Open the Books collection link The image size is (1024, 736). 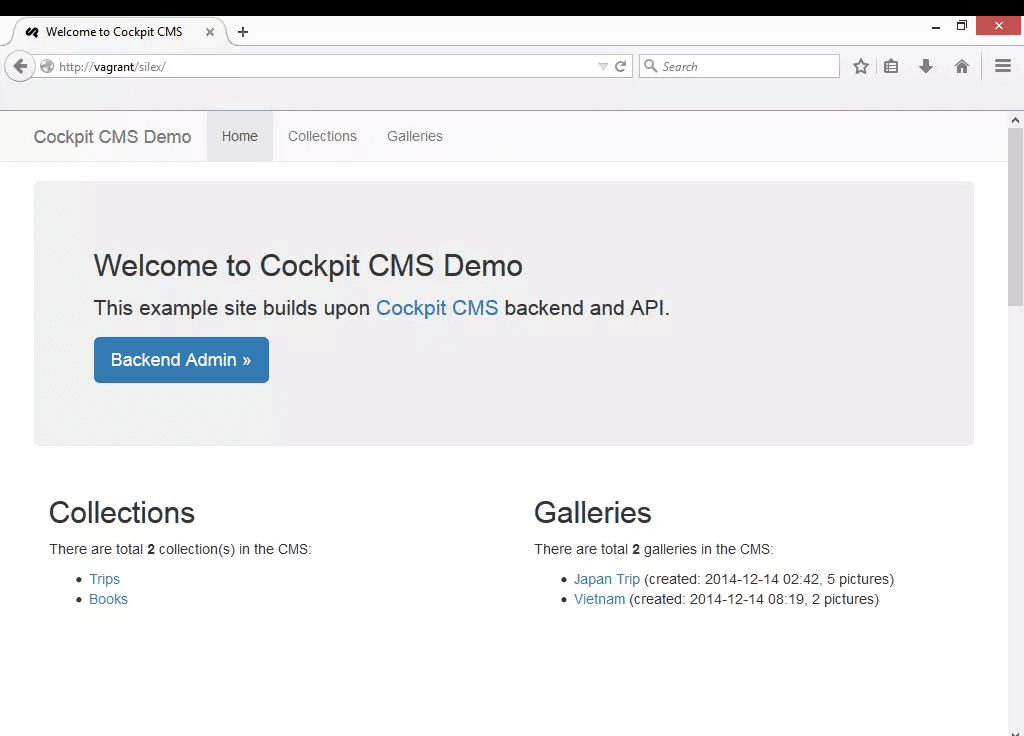point(108,599)
